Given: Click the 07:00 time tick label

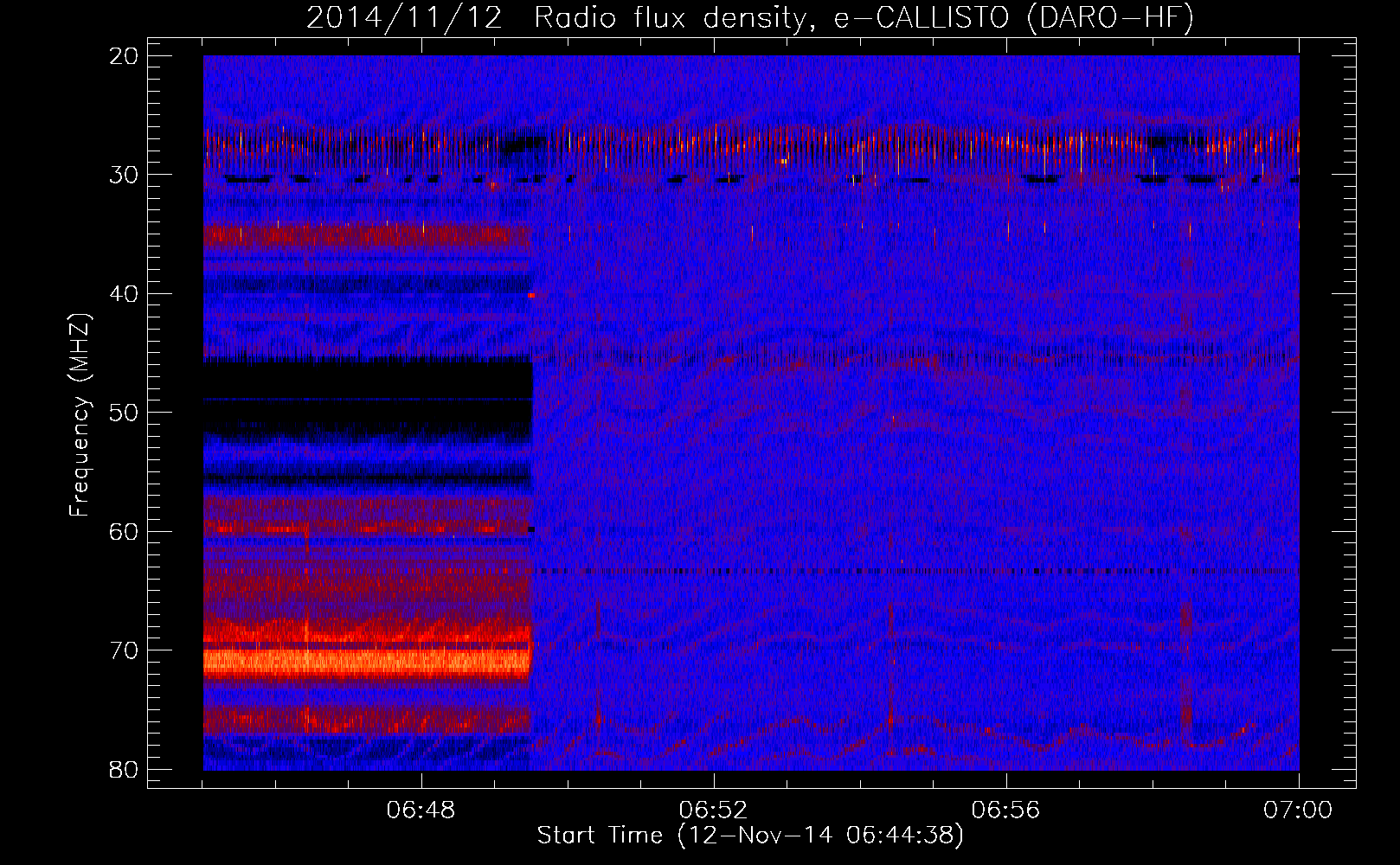Looking at the screenshot, I should [x=1298, y=811].
